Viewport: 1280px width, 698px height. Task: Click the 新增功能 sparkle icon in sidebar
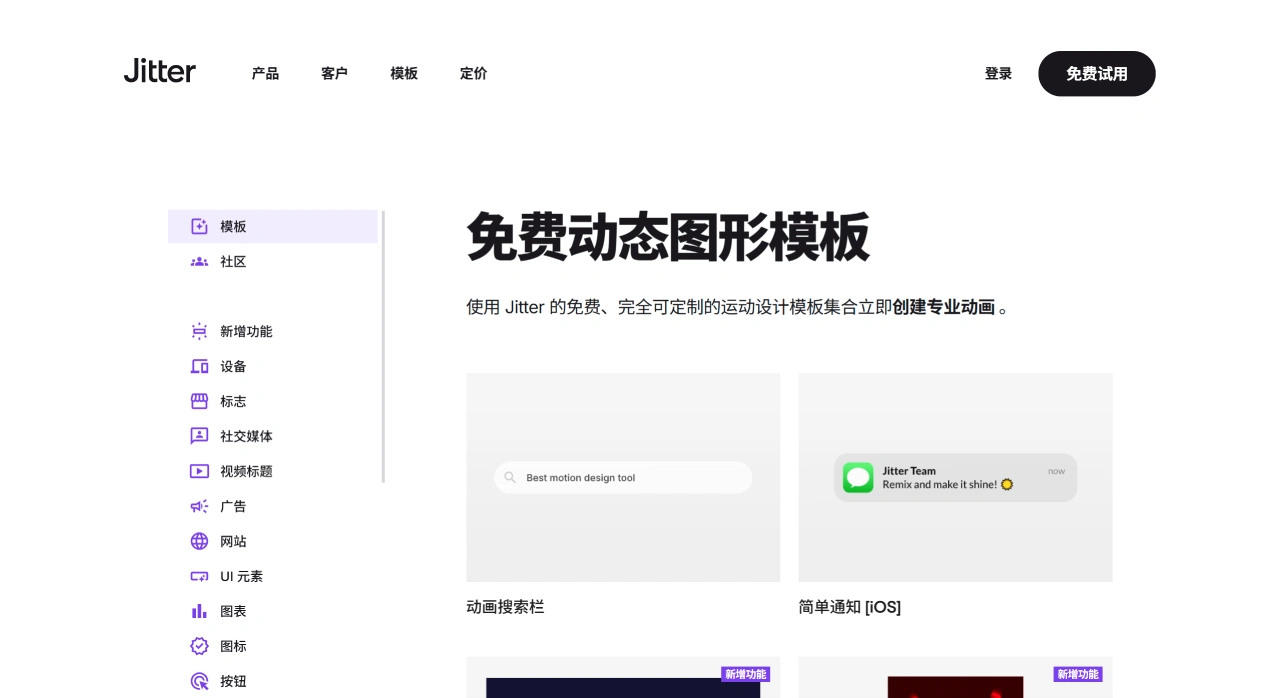point(199,331)
